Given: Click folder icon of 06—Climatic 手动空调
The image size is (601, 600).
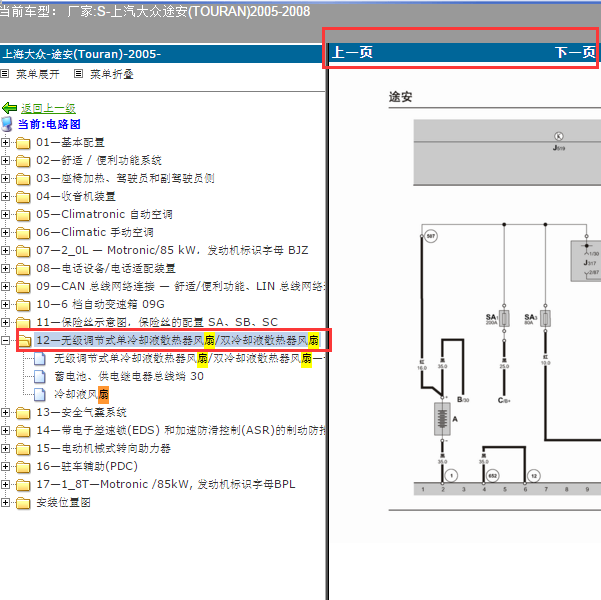Looking at the screenshot, I should (23, 233).
